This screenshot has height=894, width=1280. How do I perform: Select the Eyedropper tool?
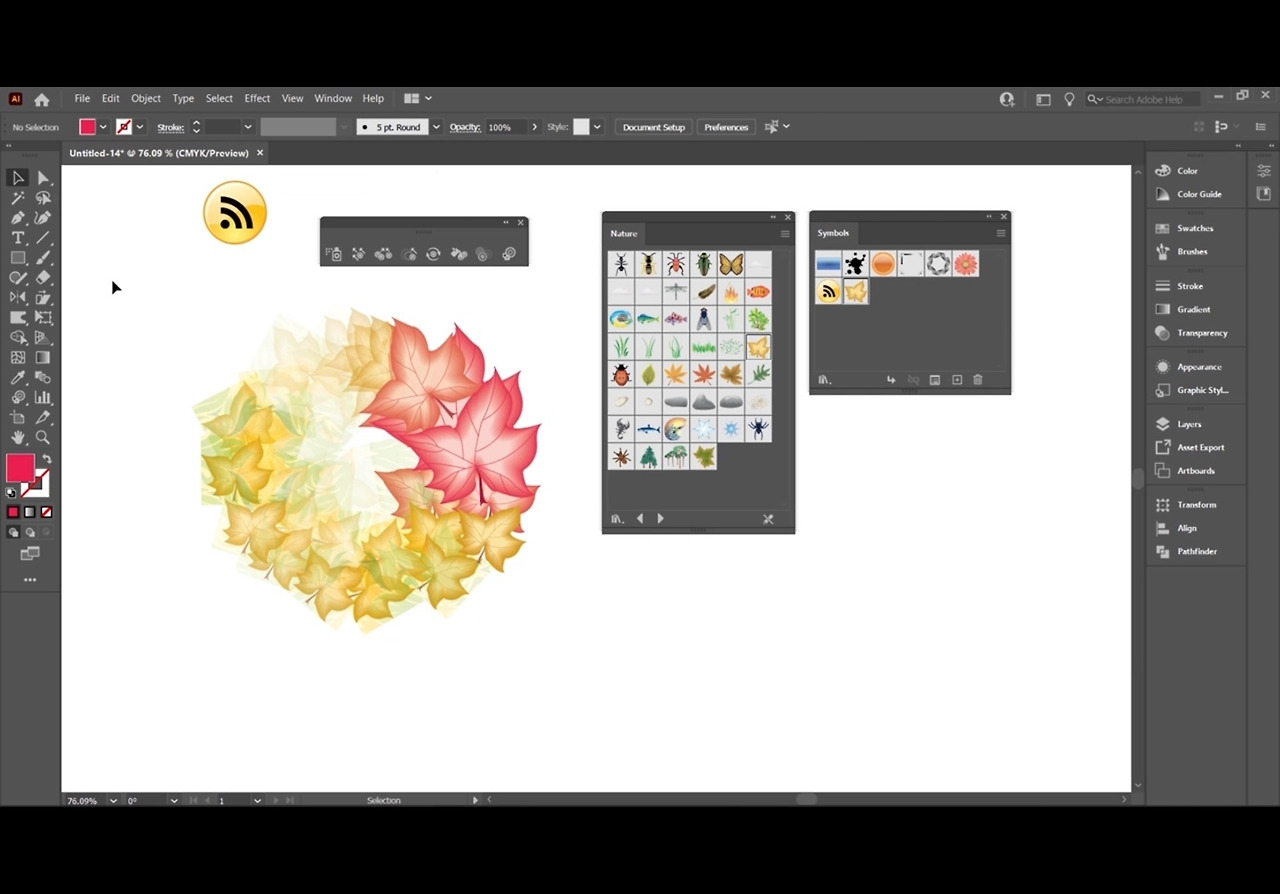[18, 377]
